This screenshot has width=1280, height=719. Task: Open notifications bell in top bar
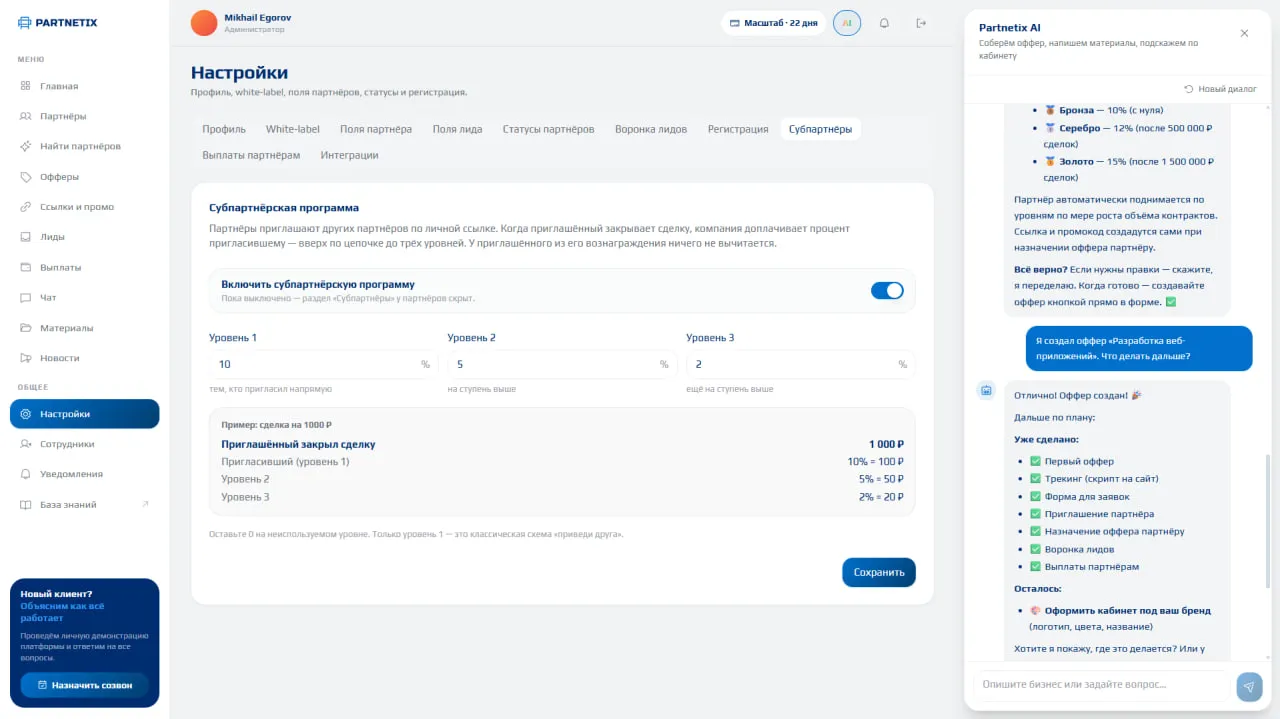click(884, 23)
